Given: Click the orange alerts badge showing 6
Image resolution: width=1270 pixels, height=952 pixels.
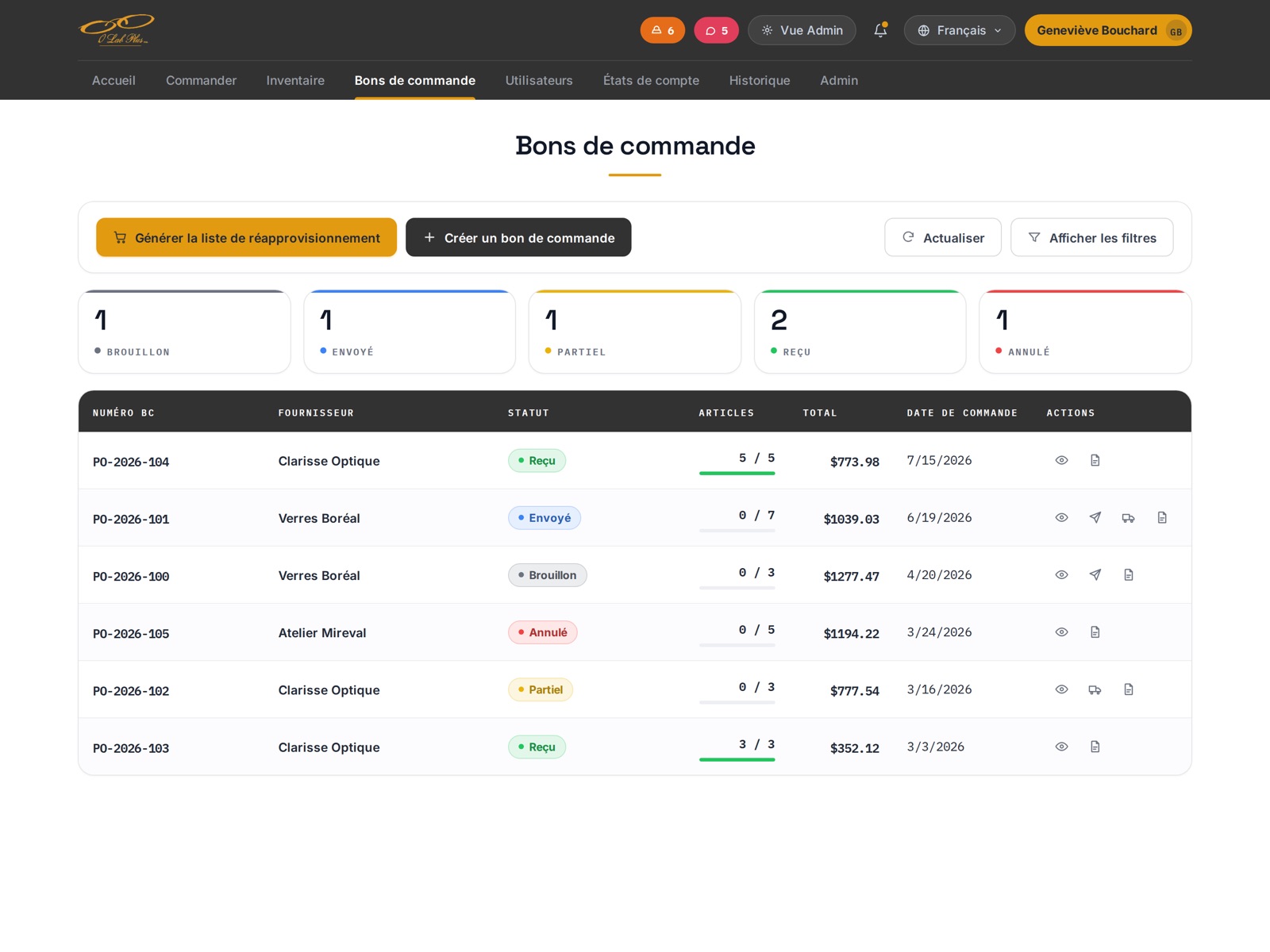Looking at the screenshot, I should (663, 30).
